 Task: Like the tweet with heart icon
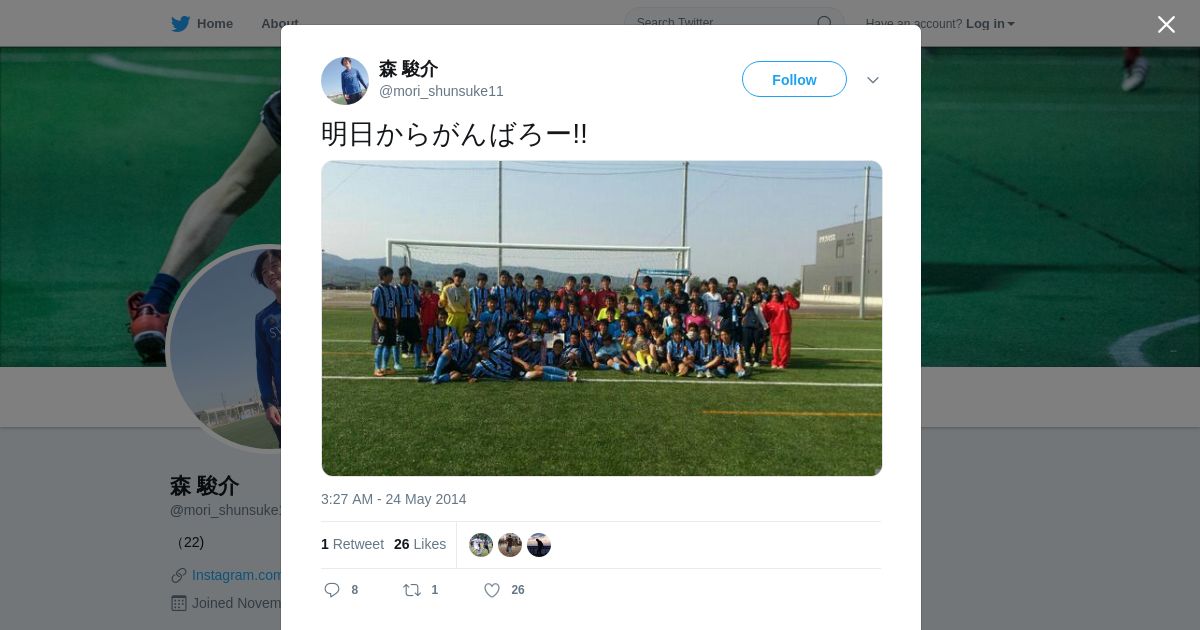[492, 590]
